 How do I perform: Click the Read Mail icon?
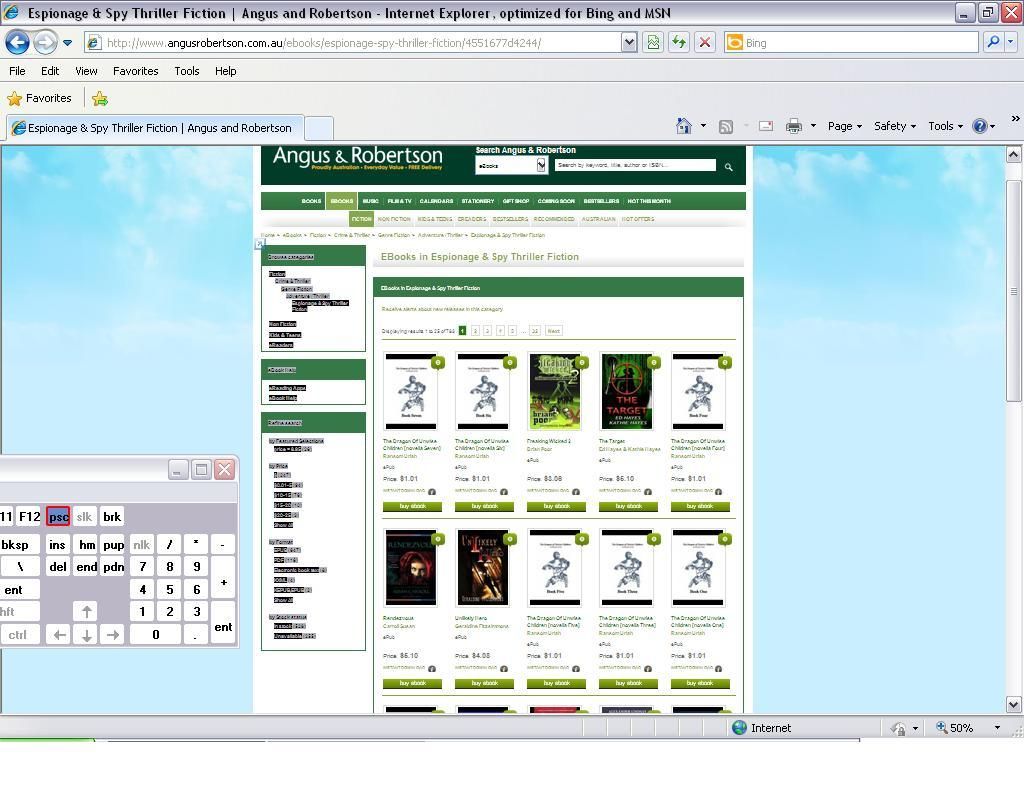(766, 126)
